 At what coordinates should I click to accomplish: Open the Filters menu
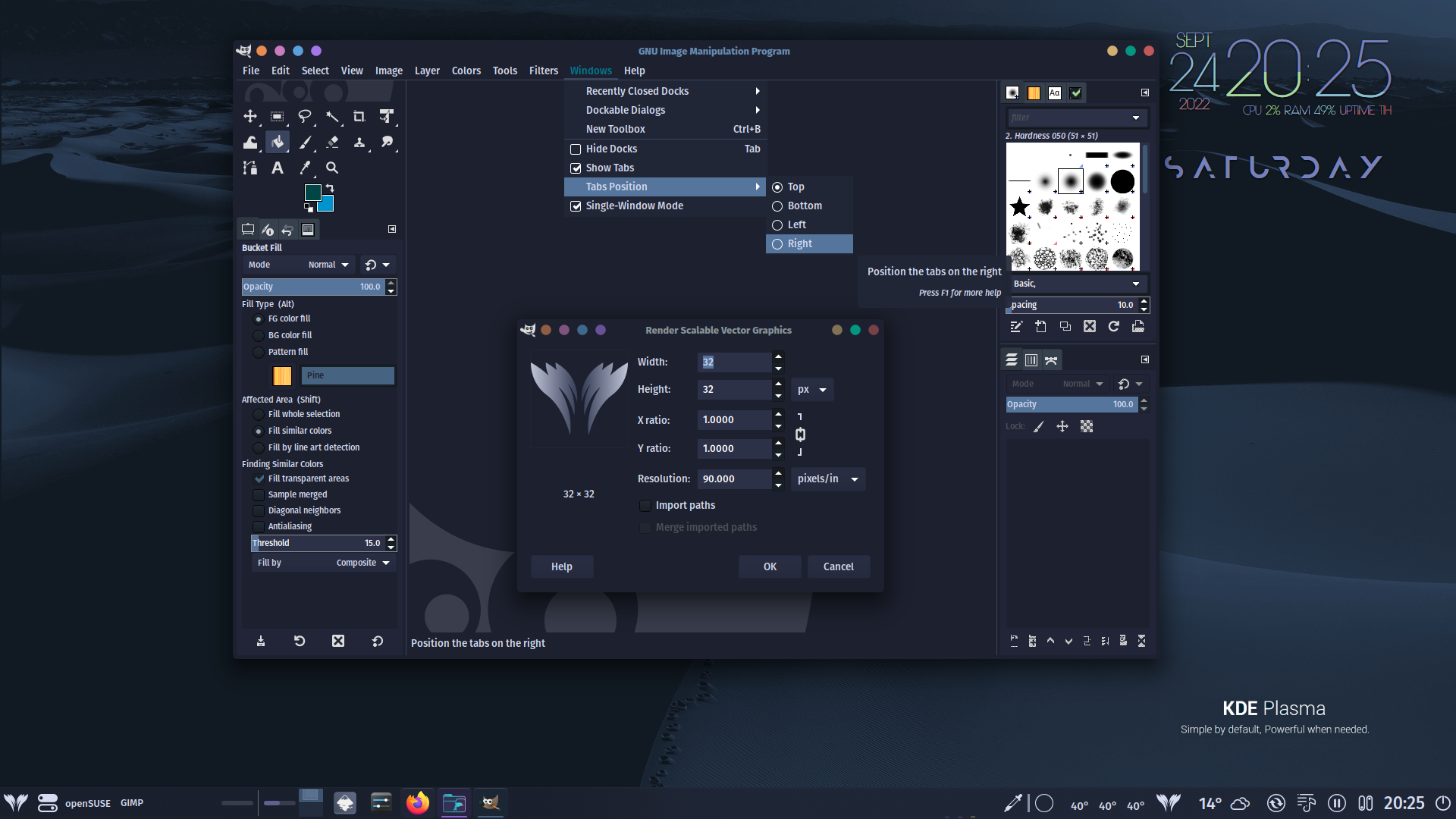coord(544,71)
